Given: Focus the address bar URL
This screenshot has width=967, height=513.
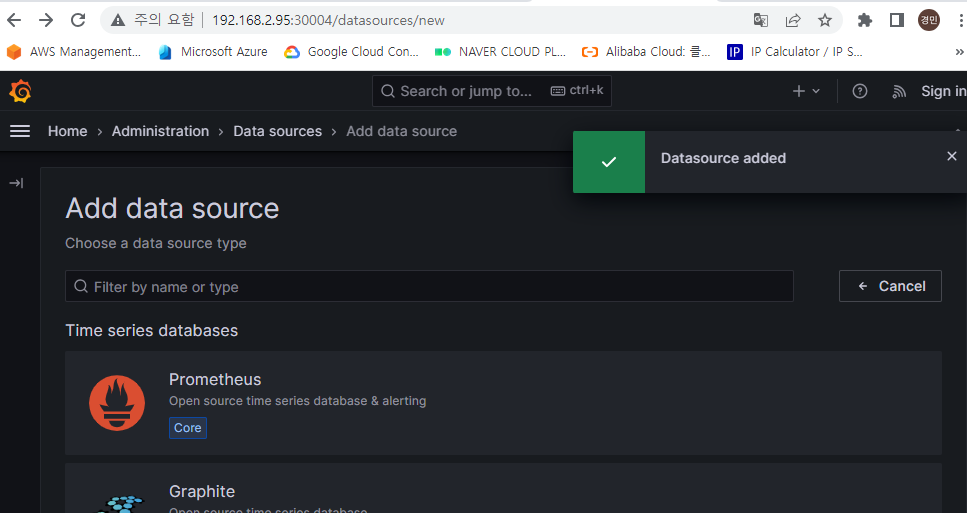Looking at the screenshot, I should (x=328, y=20).
